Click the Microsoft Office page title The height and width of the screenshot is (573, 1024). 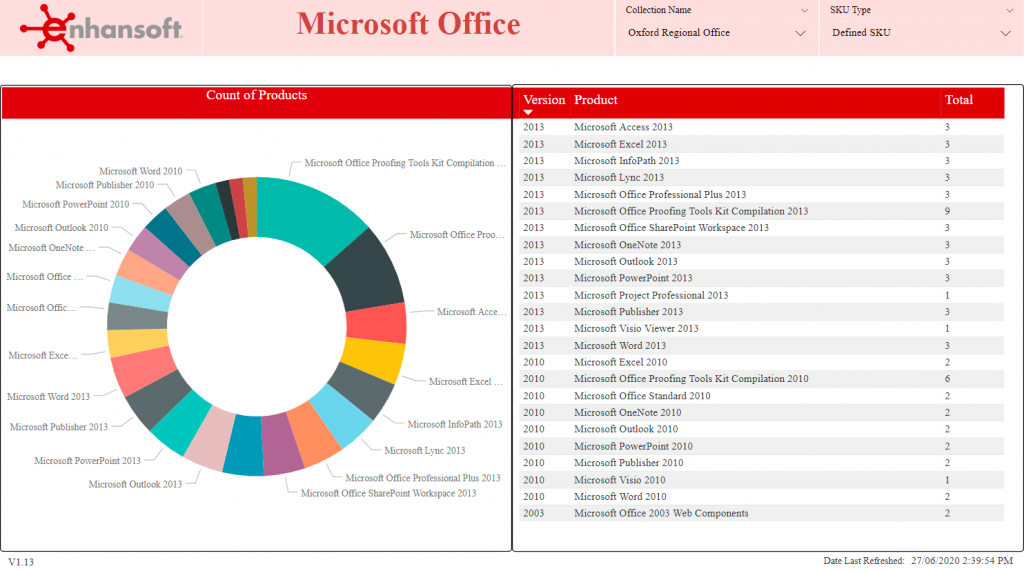click(x=408, y=24)
